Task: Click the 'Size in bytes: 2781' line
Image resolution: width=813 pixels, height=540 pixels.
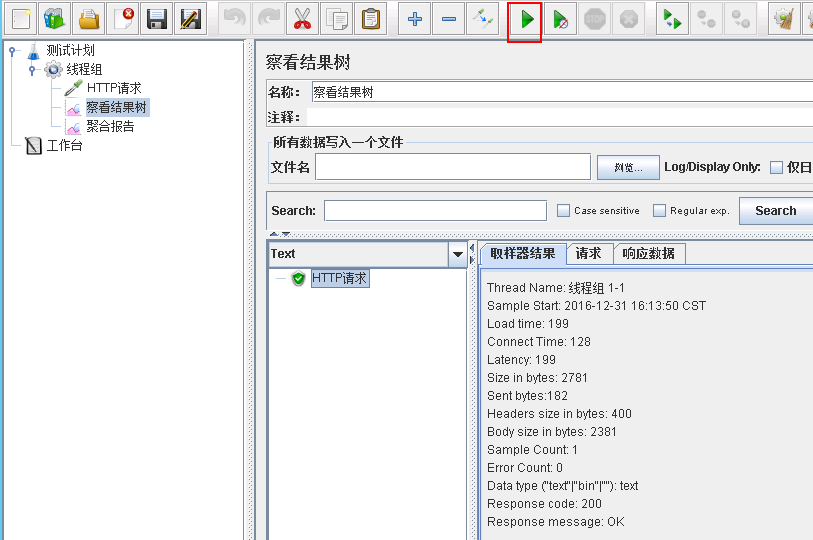Action: pyautogui.click(x=537, y=378)
